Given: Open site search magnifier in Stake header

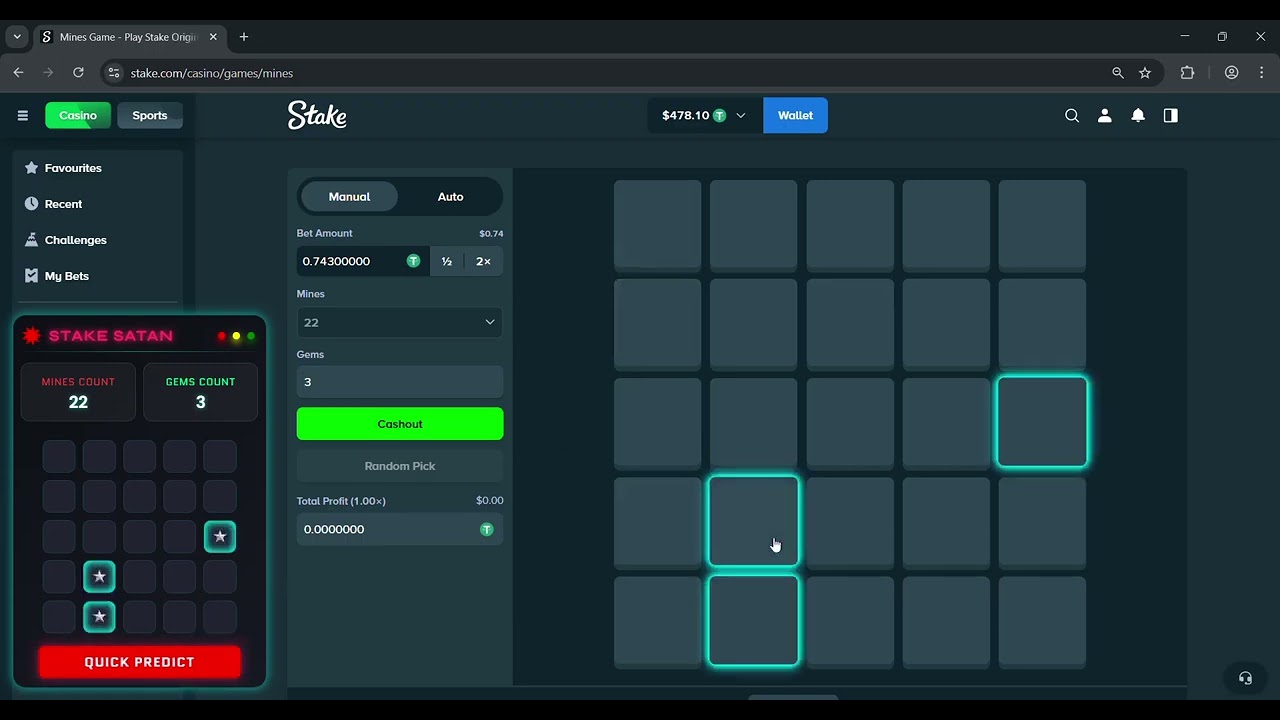Looking at the screenshot, I should (x=1072, y=115).
